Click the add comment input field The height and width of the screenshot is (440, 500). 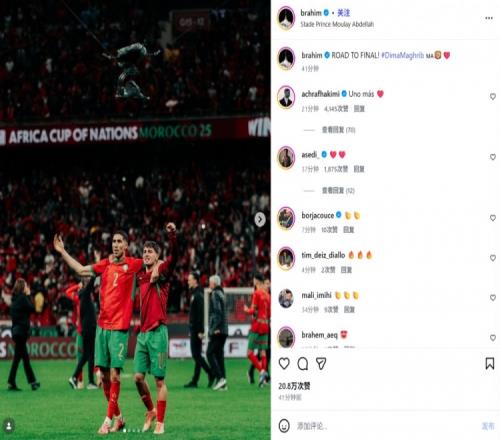point(383,426)
